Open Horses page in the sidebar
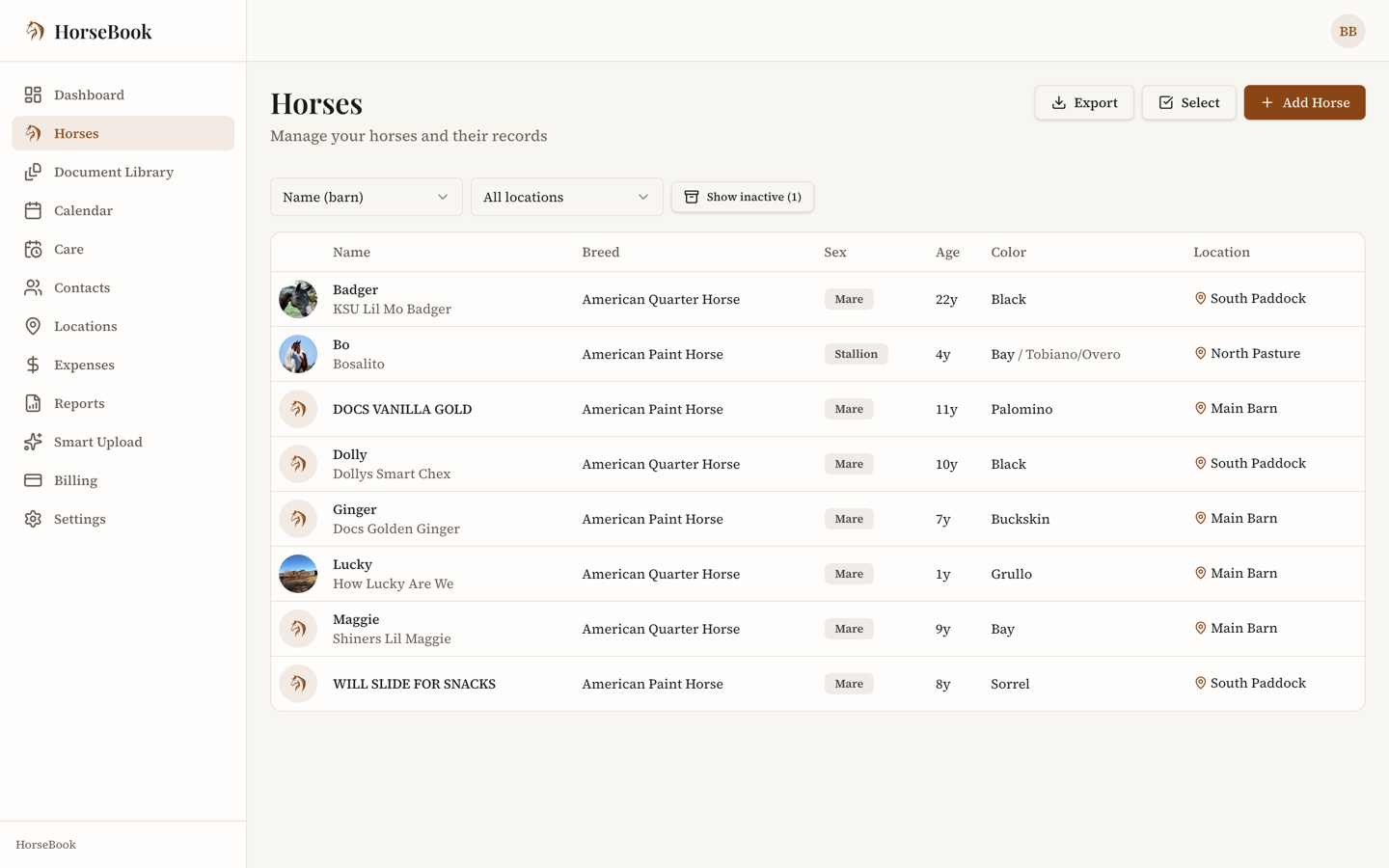This screenshot has height=868, width=1389. (123, 133)
